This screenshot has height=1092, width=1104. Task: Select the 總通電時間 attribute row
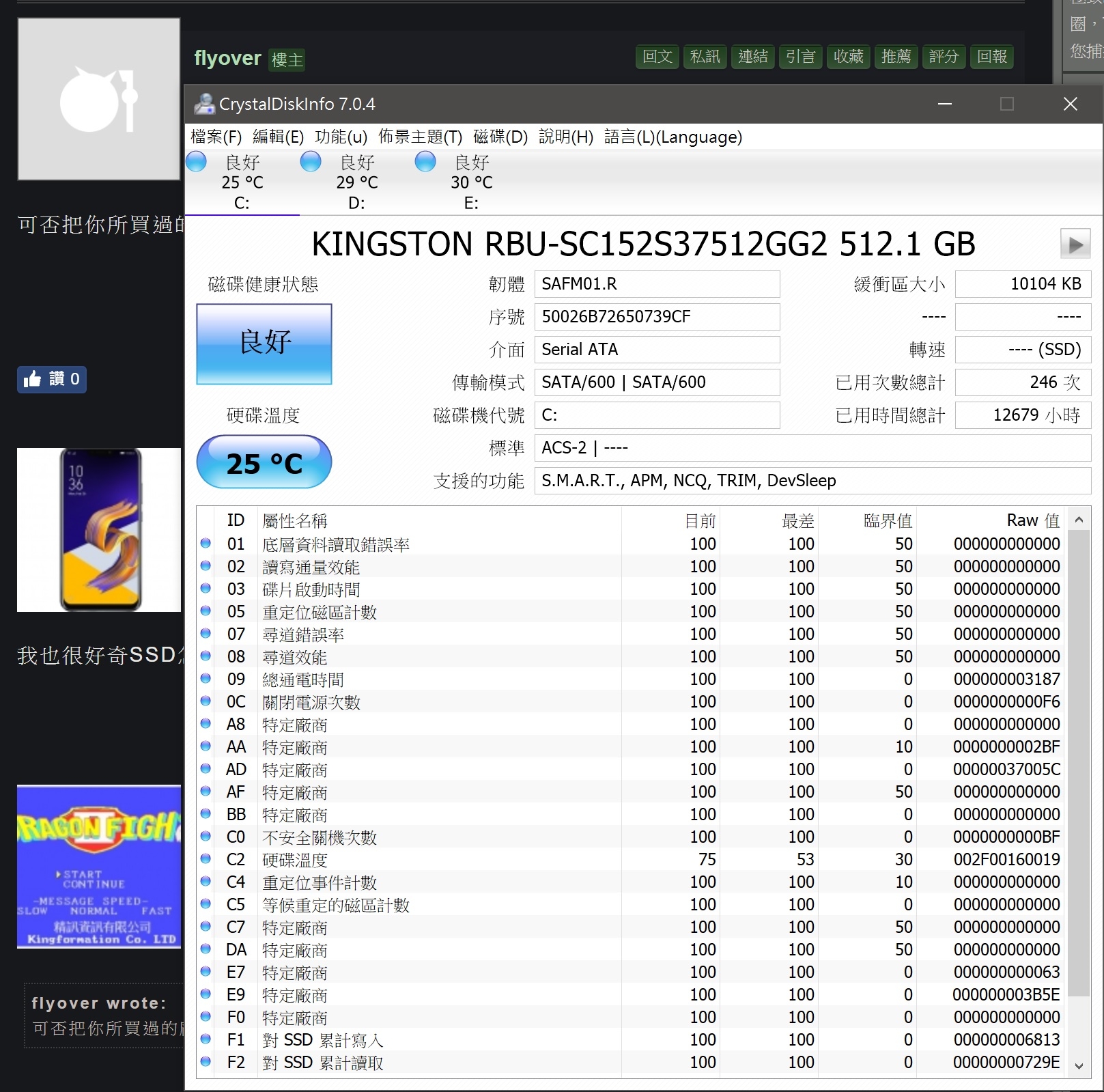tap(631, 680)
